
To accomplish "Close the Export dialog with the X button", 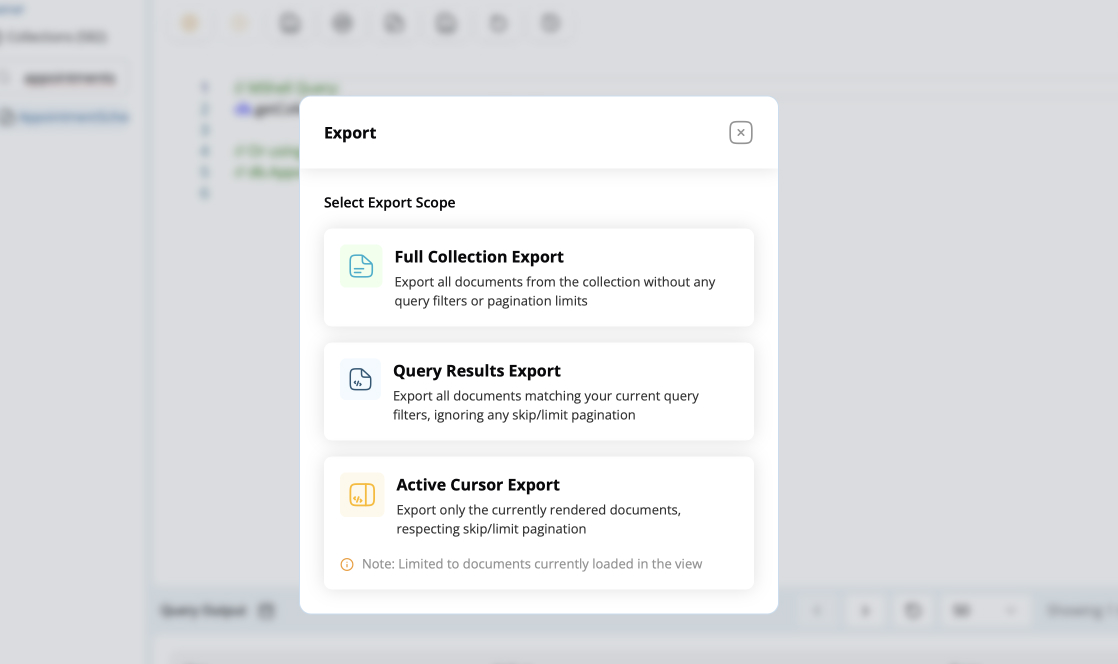I will click(740, 132).
